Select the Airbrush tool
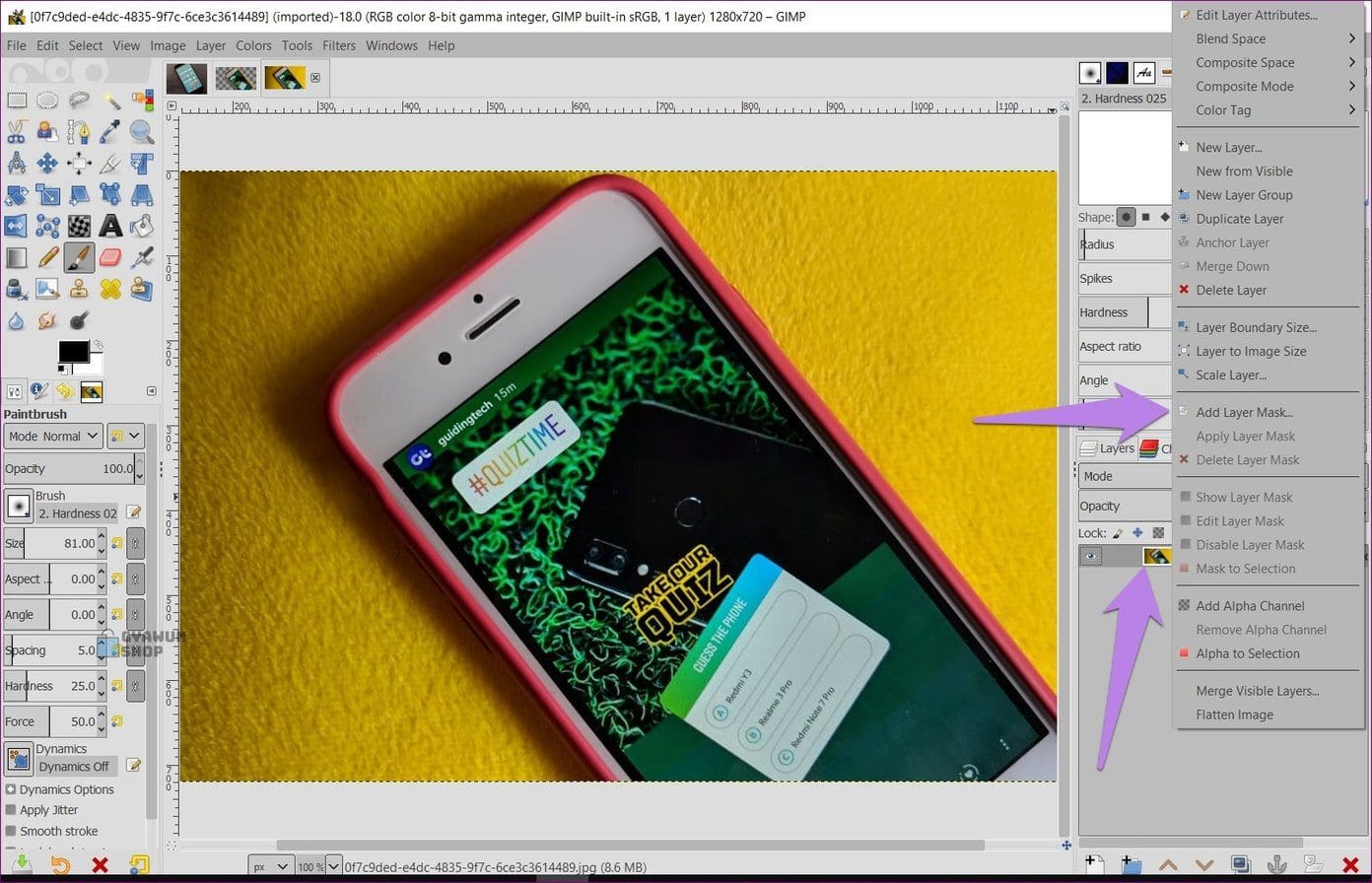The image size is (1372, 883). tap(142, 258)
